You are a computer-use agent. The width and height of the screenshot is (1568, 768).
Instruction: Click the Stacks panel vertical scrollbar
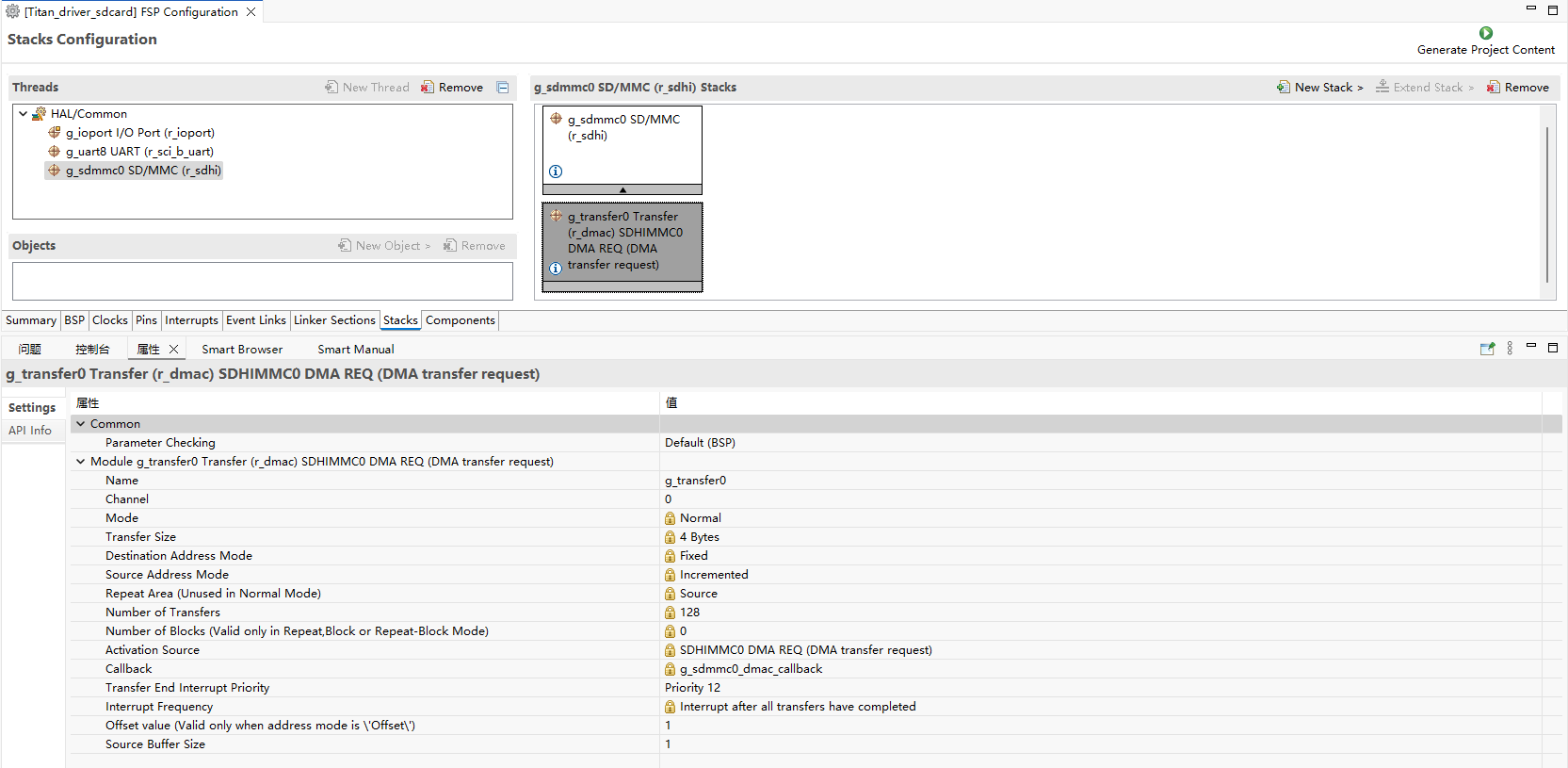[1546, 203]
